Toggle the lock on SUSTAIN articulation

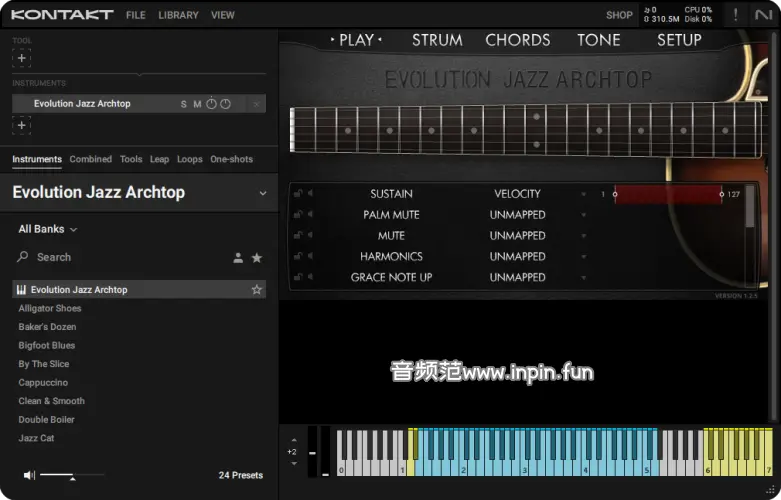298,194
